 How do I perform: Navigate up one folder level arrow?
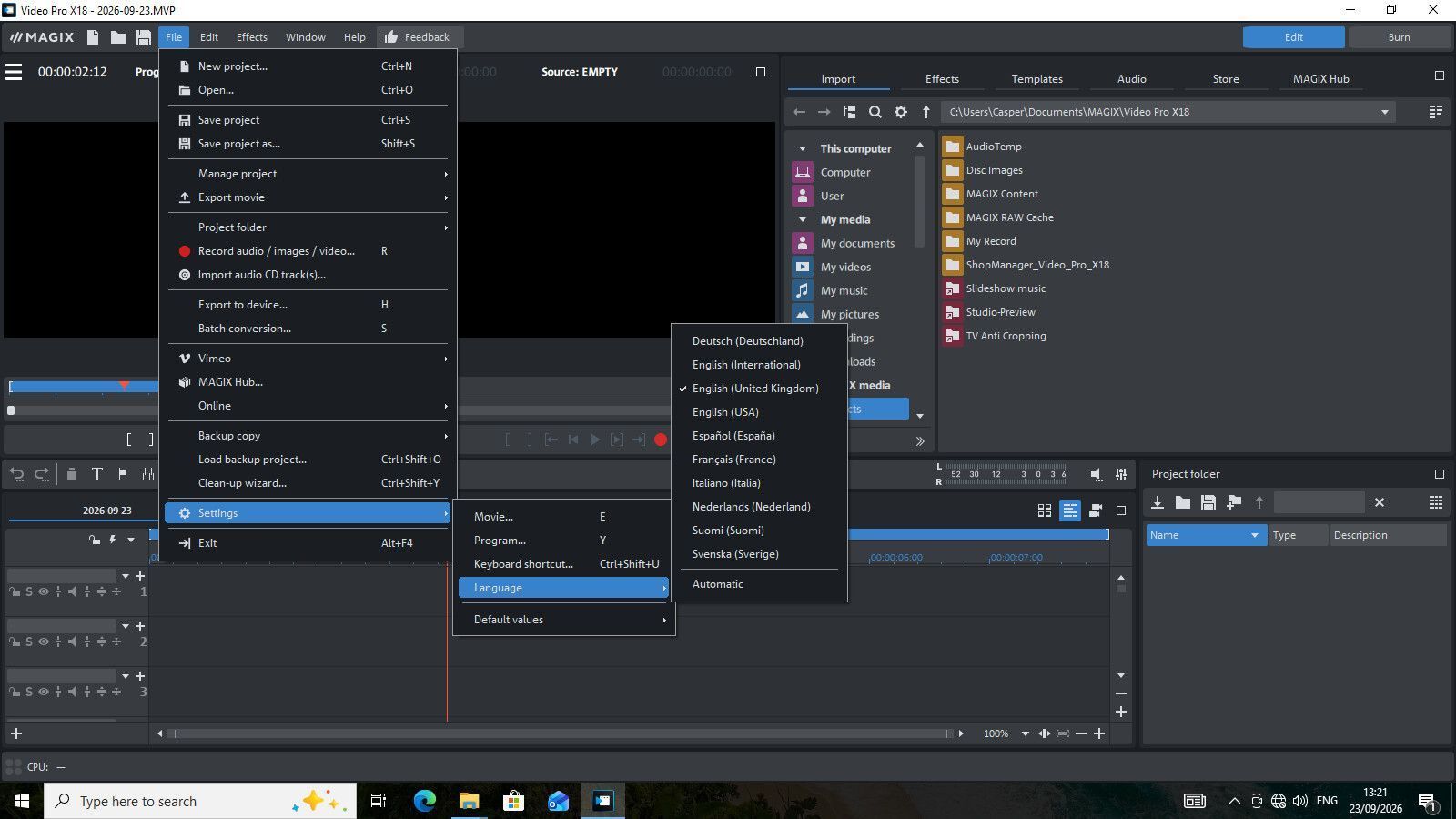click(x=926, y=112)
